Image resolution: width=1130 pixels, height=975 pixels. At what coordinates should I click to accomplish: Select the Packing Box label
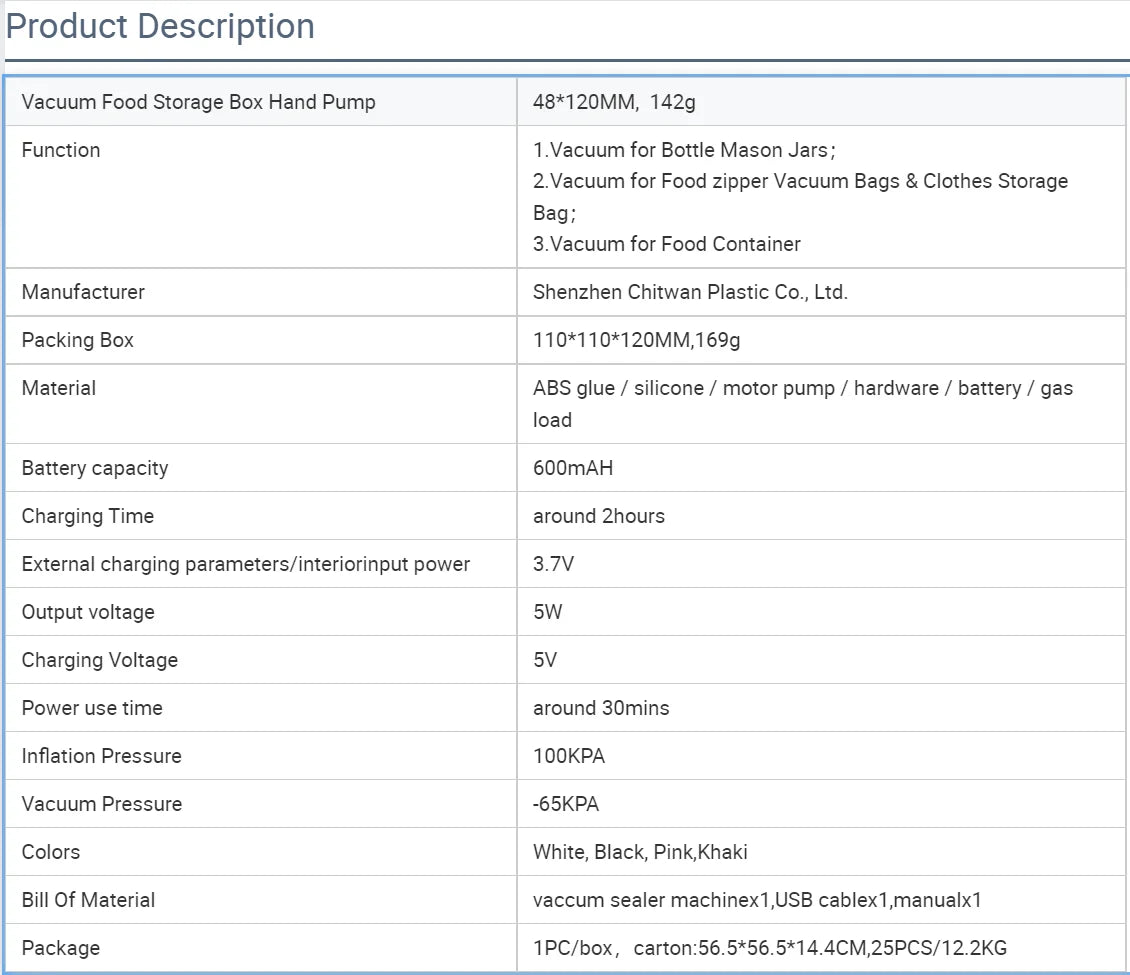(x=77, y=340)
